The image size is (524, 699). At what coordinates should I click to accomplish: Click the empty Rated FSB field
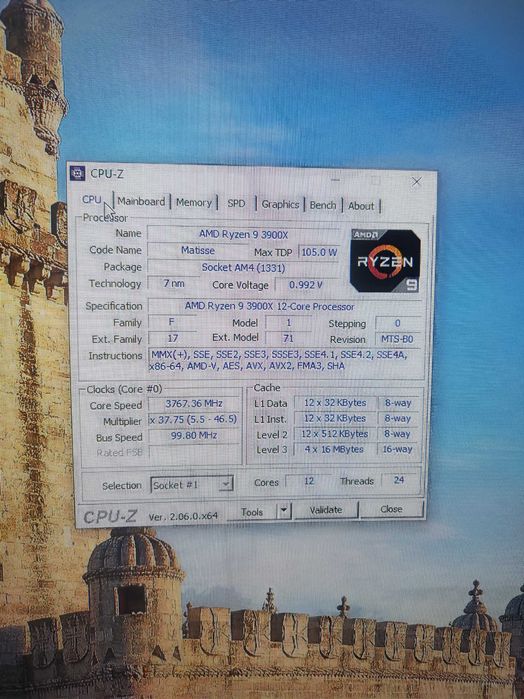tap(194, 451)
